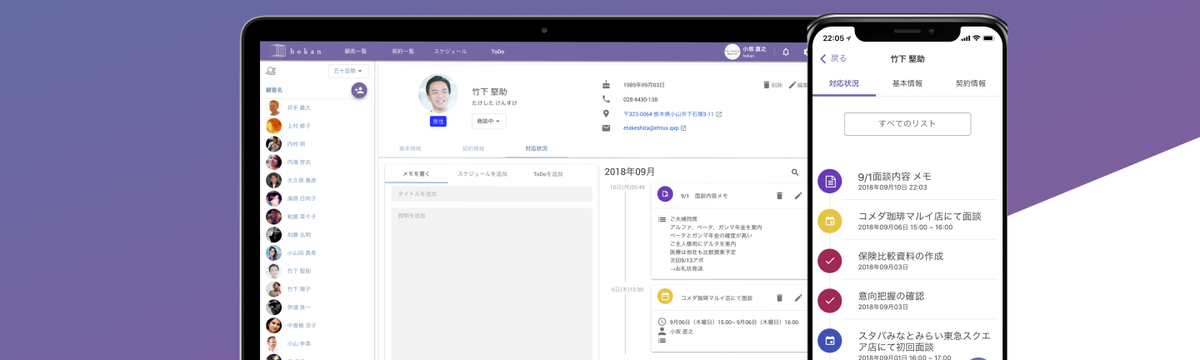Screen dimensions: 1200x360
Task: Switch to the 契約情報 tab on the tablet
Action: 473,148
